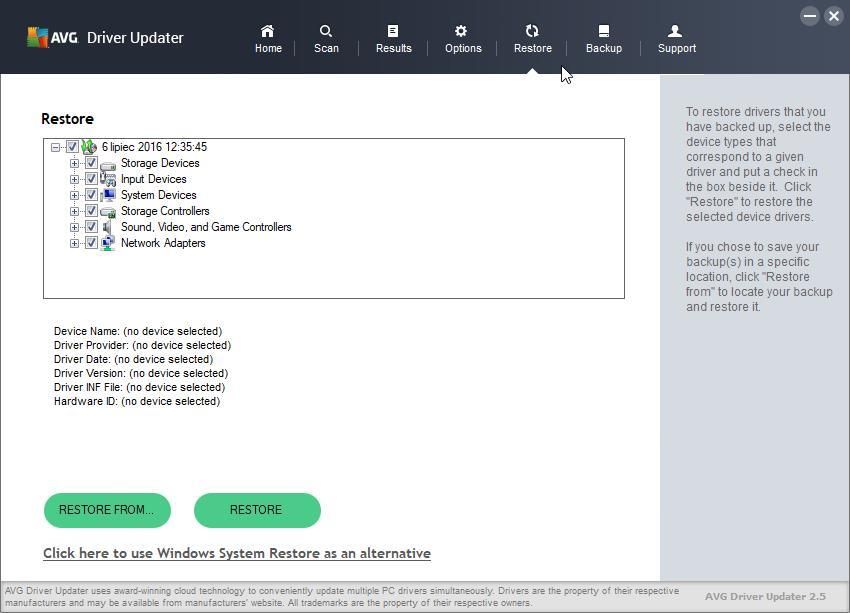Screen dimensions: 850x613
Task: Switch to the Results tab label
Action: pos(394,48)
